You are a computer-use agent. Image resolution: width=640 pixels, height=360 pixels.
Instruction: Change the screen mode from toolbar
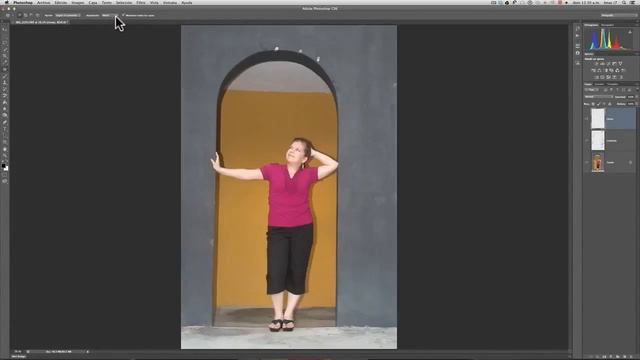tap(5, 181)
